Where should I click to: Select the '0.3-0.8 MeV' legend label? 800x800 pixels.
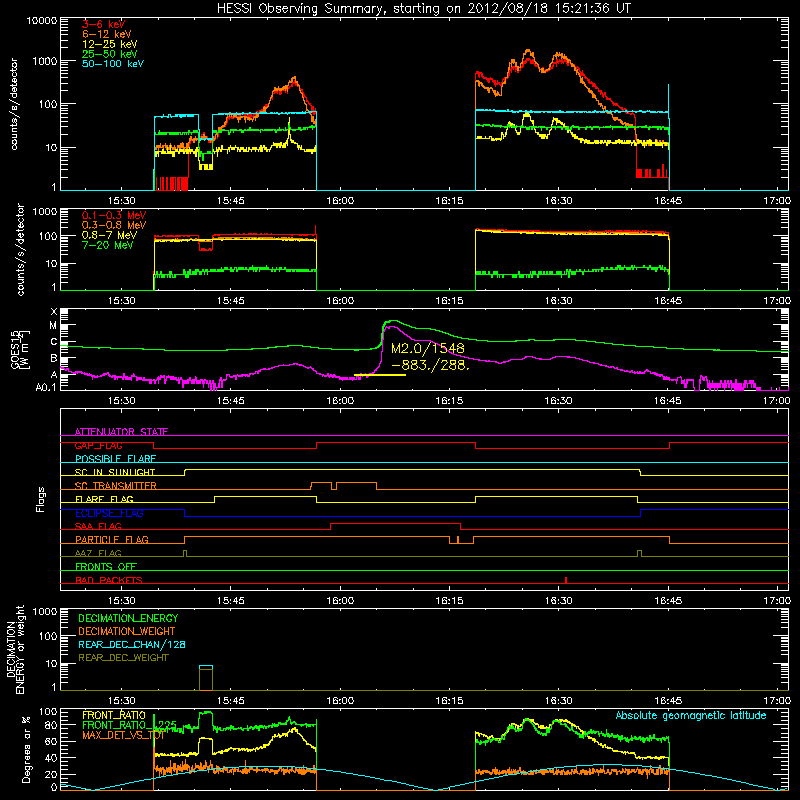tap(114, 226)
